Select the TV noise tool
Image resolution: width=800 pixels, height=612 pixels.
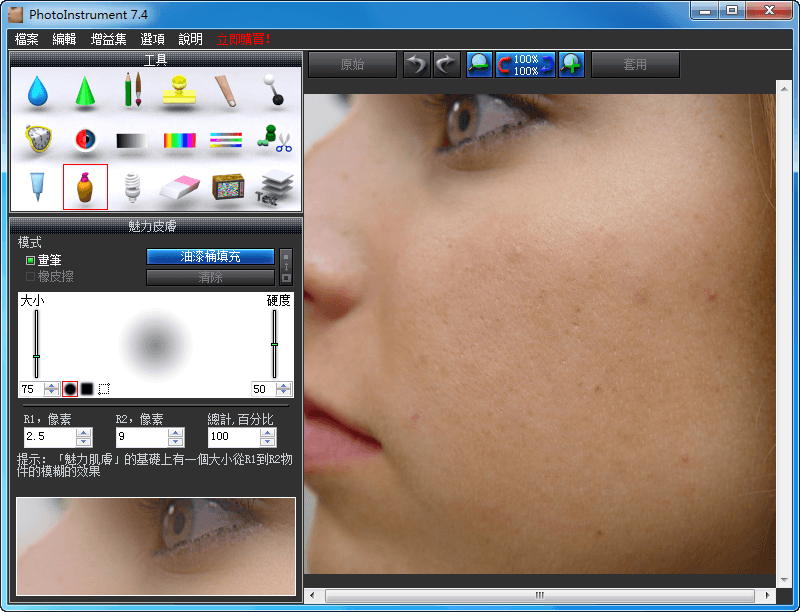[x=228, y=187]
